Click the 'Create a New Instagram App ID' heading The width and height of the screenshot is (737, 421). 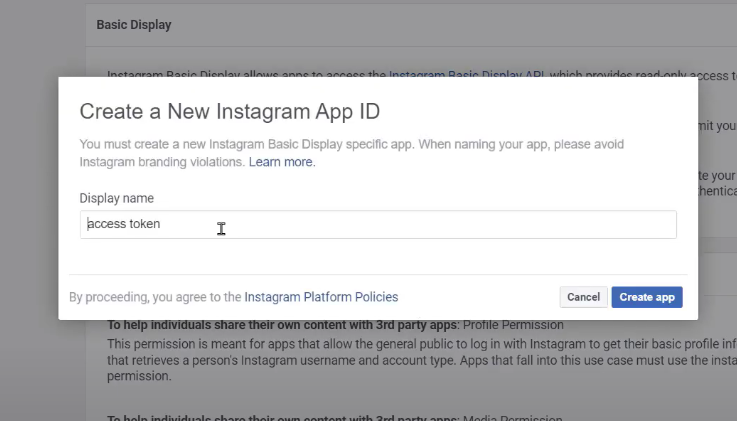click(x=229, y=111)
